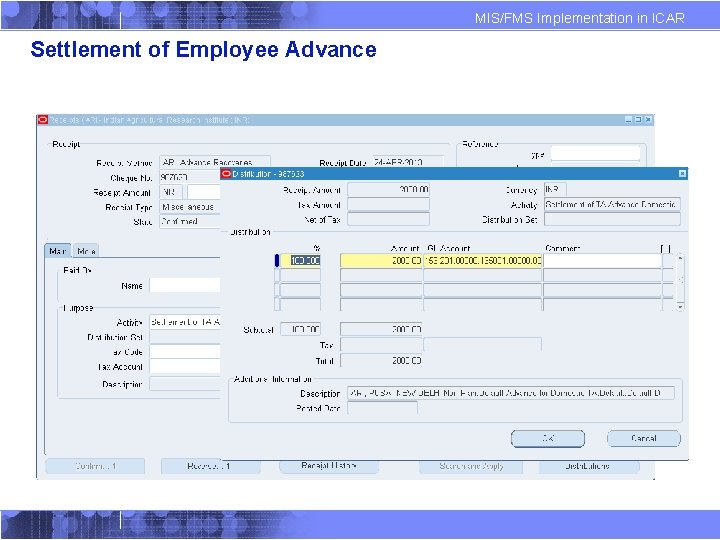
Task: Close the Distribution dialog with its X icon
Action: [682, 174]
